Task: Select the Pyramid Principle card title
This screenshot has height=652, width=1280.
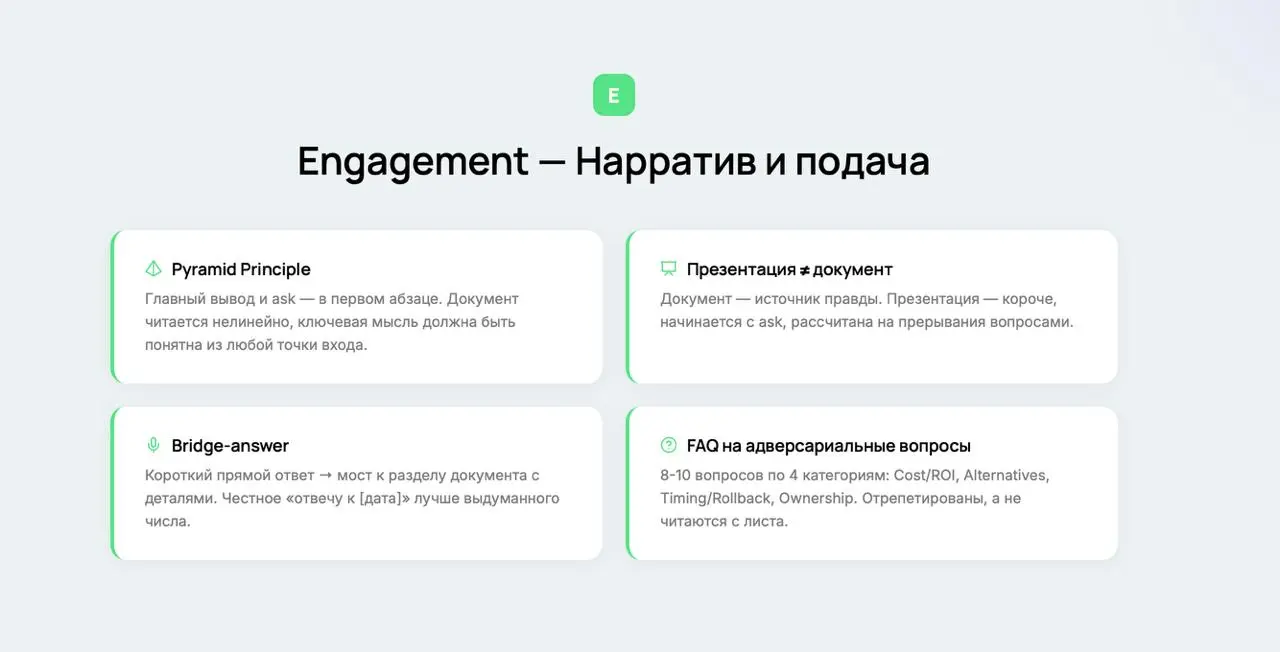Action: (x=241, y=269)
